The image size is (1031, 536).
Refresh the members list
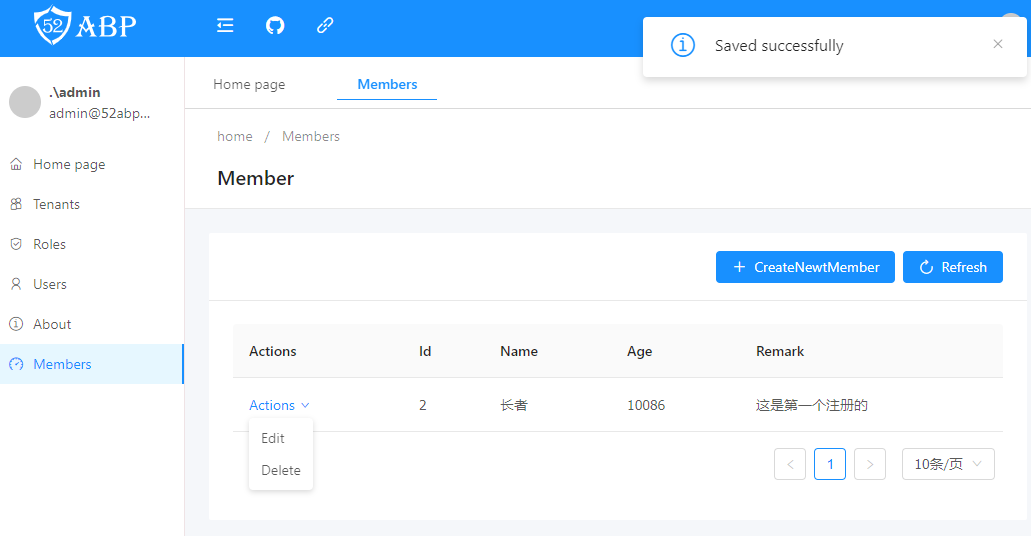pyautogui.click(x=953, y=267)
